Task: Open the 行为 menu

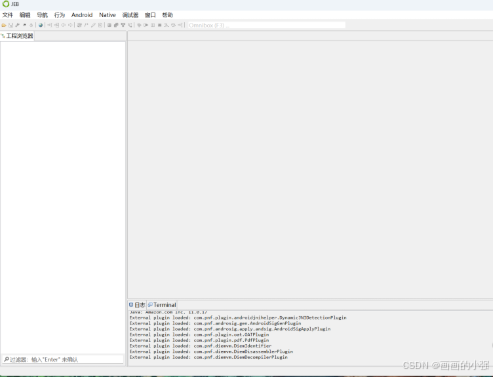Action: (59, 15)
